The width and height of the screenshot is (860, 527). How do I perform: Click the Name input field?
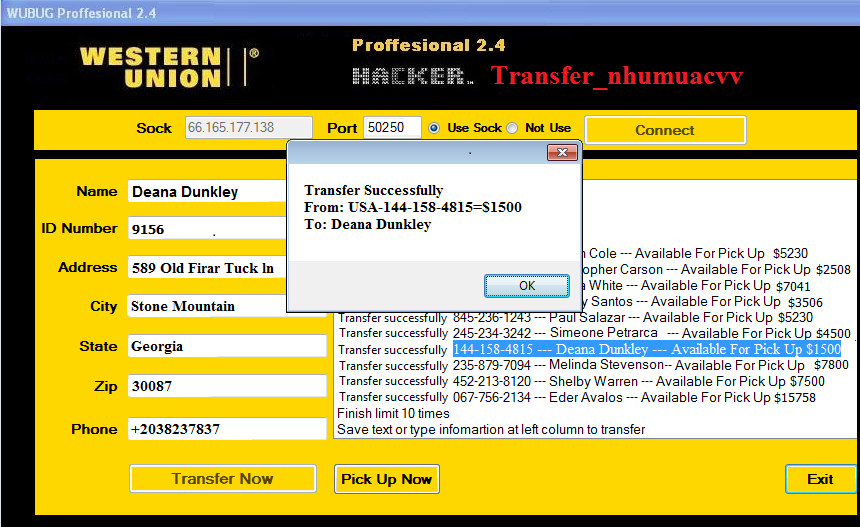pos(208,191)
